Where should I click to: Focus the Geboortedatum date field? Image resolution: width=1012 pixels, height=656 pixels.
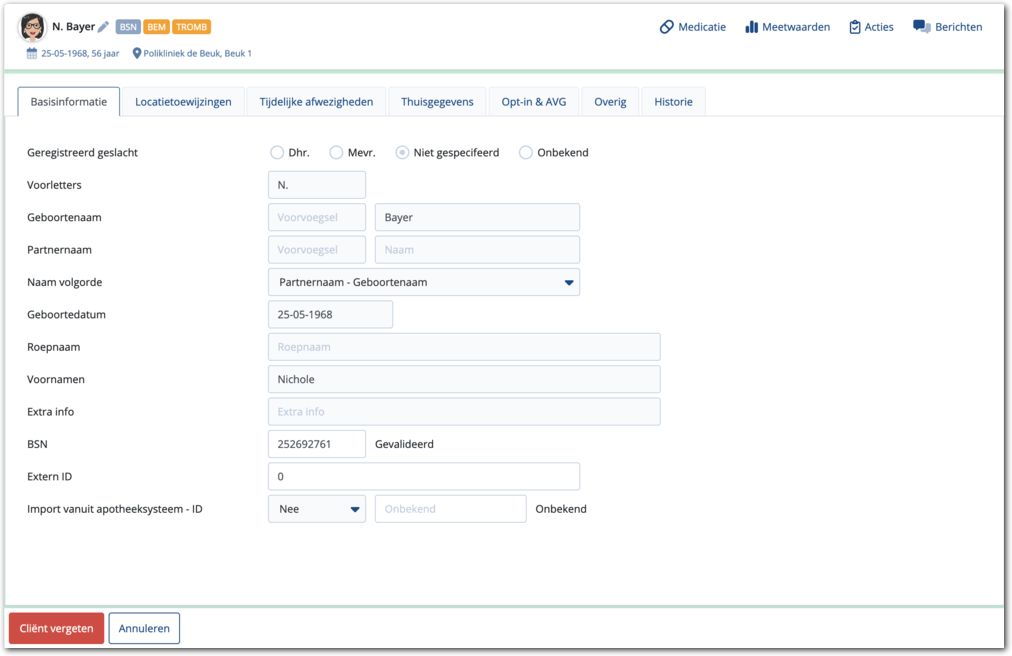point(330,314)
